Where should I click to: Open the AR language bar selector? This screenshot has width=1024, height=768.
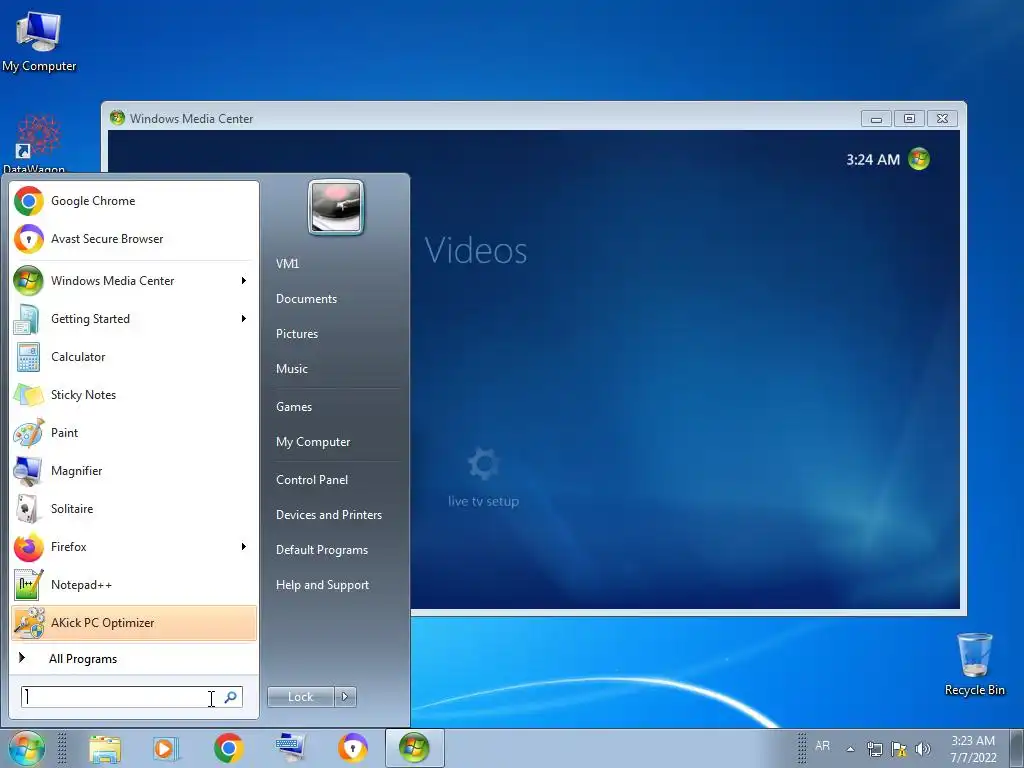tap(822, 746)
